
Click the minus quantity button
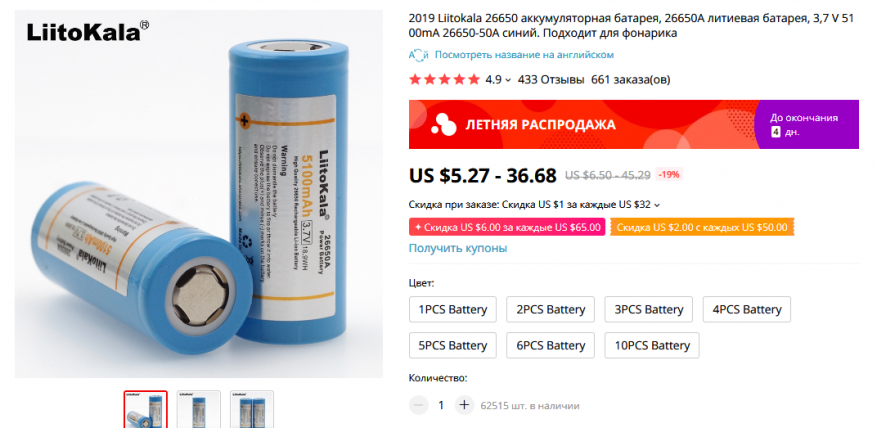tap(418, 405)
